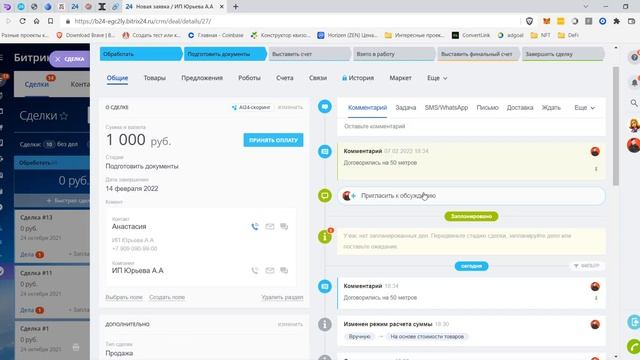Screen dimensions: 640x360
Task: Select the Письмо tab in timeline
Action: tap(487, 108)
